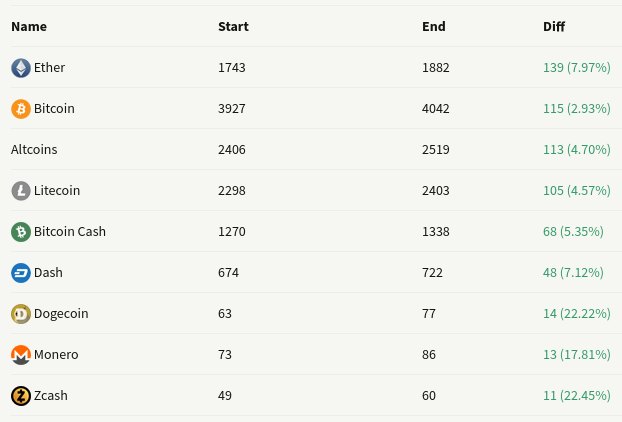Viewport: 622px width, 422px height.
Task: Open the Monero name link
Action: tap(56, 354)
